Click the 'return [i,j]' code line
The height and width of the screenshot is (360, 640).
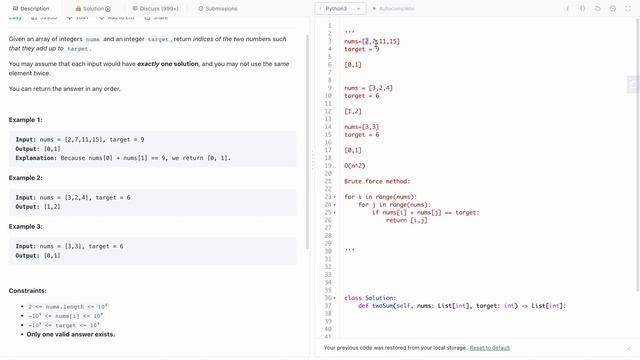[x=407, y=220]
